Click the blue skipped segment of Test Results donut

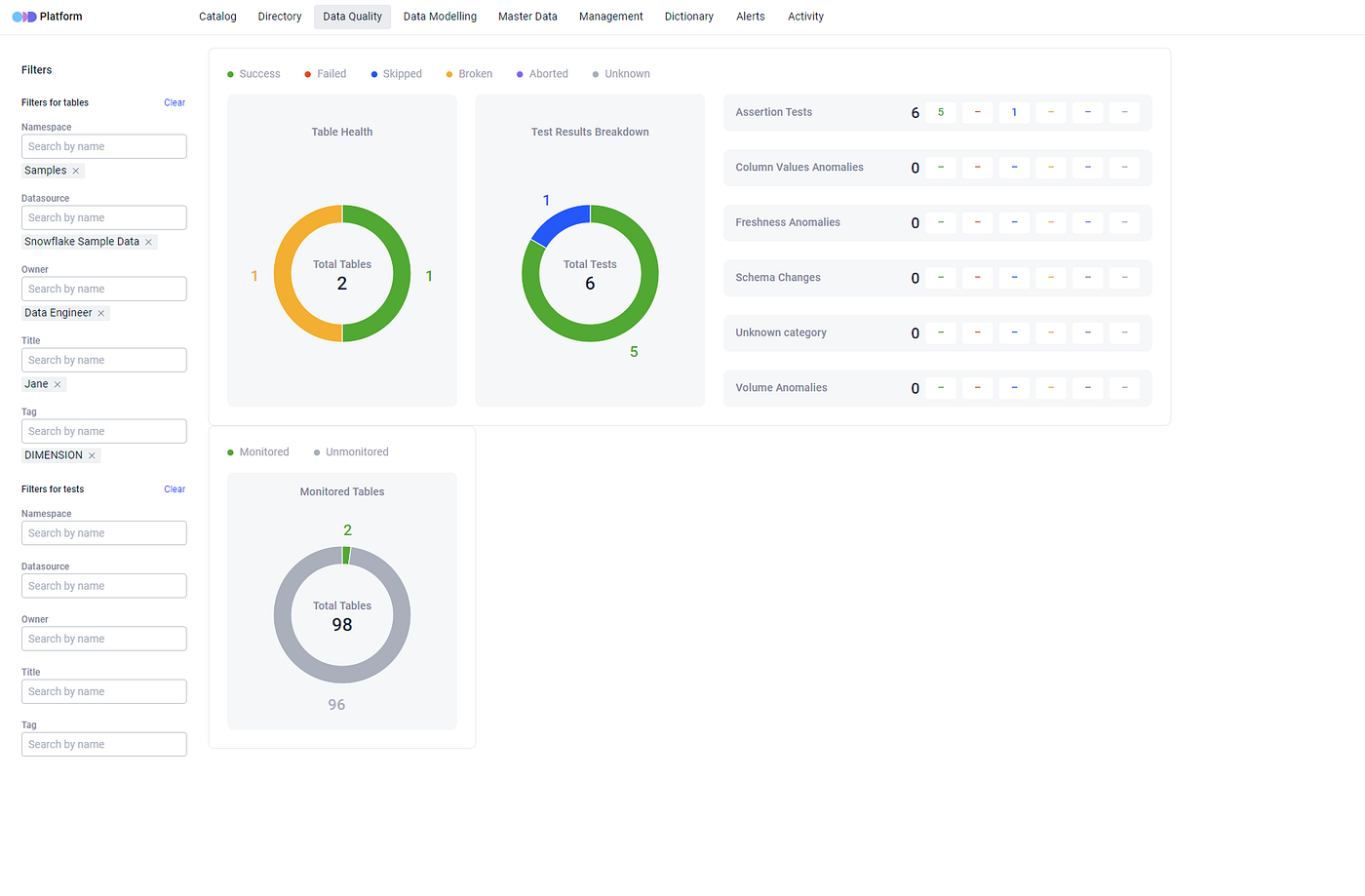[558, 222]
